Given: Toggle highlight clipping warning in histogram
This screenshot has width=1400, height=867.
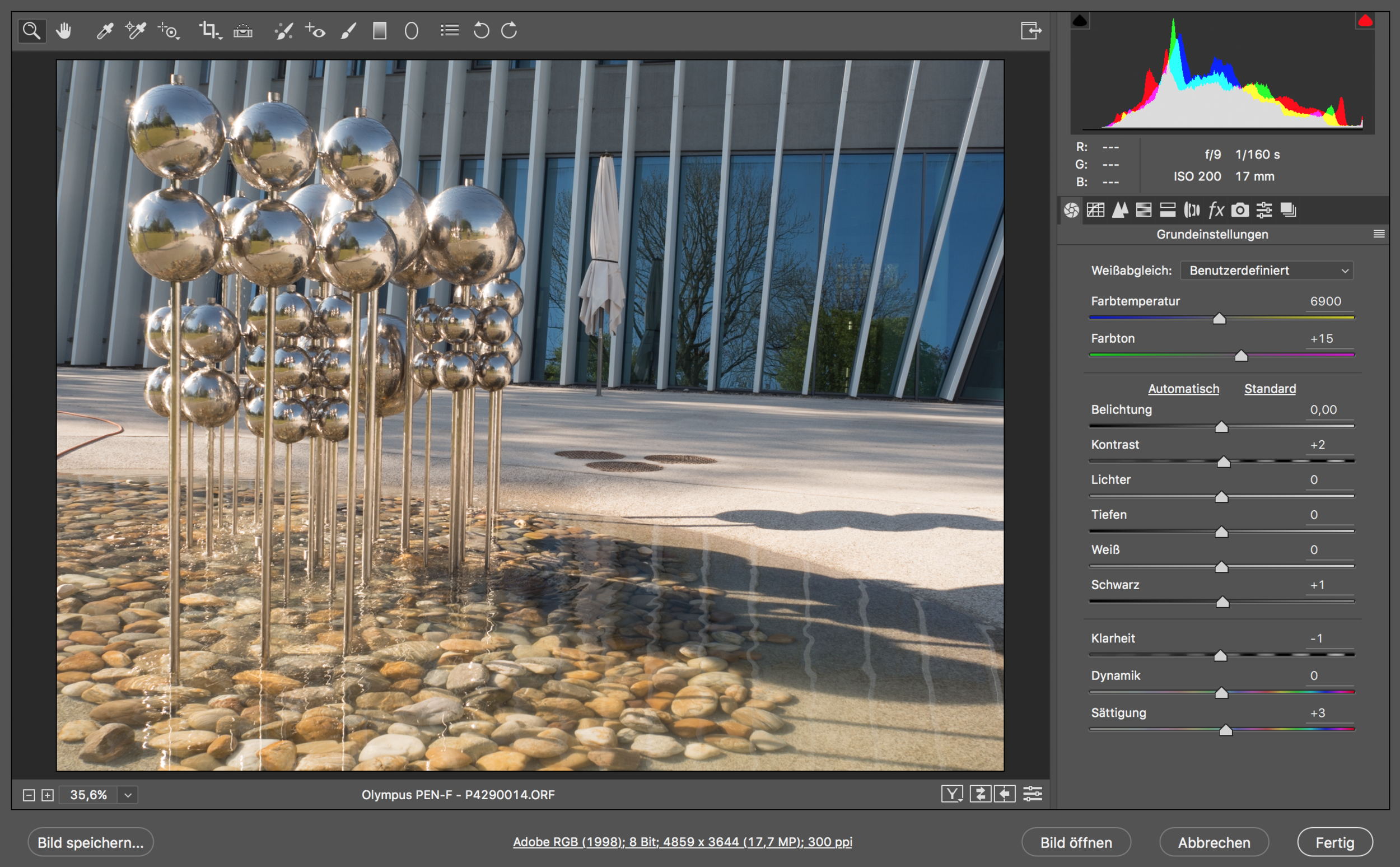Looking at the screenshot, I should (1365, 21).
